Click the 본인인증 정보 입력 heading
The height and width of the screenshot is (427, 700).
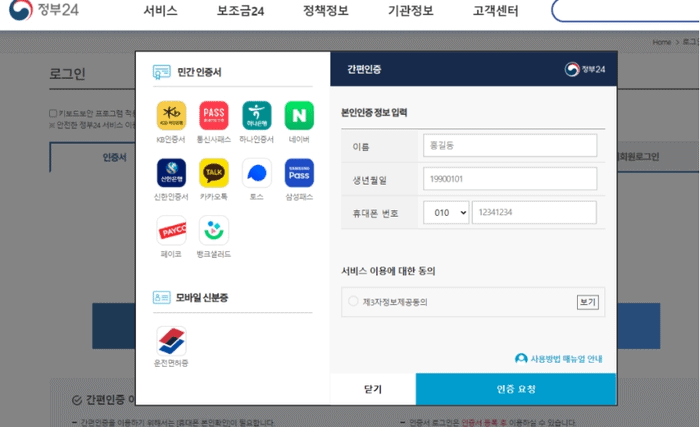coord(374,113)
